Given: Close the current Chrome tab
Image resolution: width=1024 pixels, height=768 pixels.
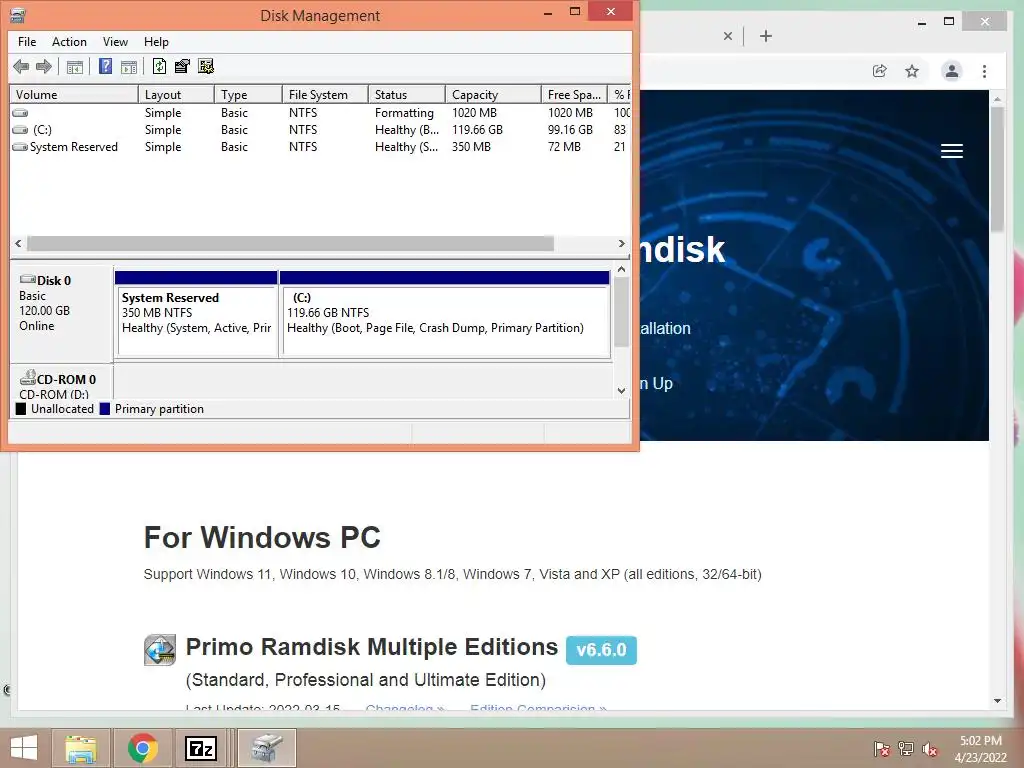Looking at the screenshot, I should tap(728, 36).
